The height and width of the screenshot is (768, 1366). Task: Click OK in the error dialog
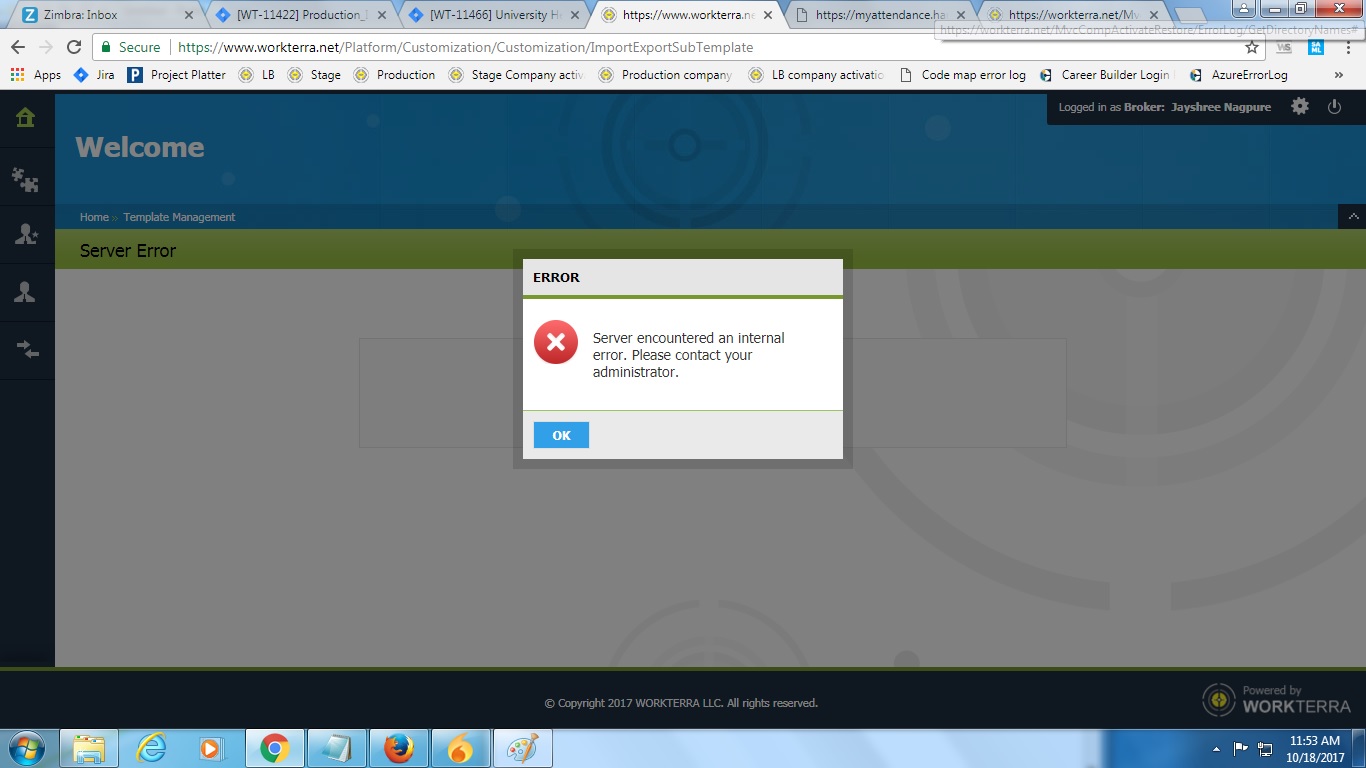(561, 435)
